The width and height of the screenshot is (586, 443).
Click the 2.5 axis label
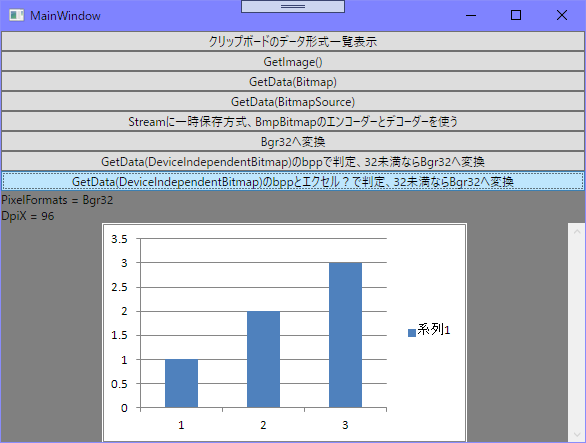[x=119, y=287]
